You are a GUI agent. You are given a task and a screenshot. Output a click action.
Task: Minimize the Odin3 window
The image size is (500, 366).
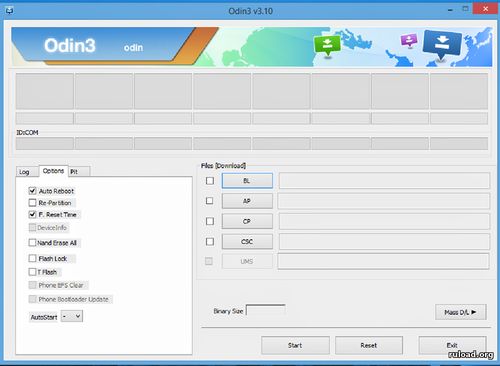click(x=450, y=10)
